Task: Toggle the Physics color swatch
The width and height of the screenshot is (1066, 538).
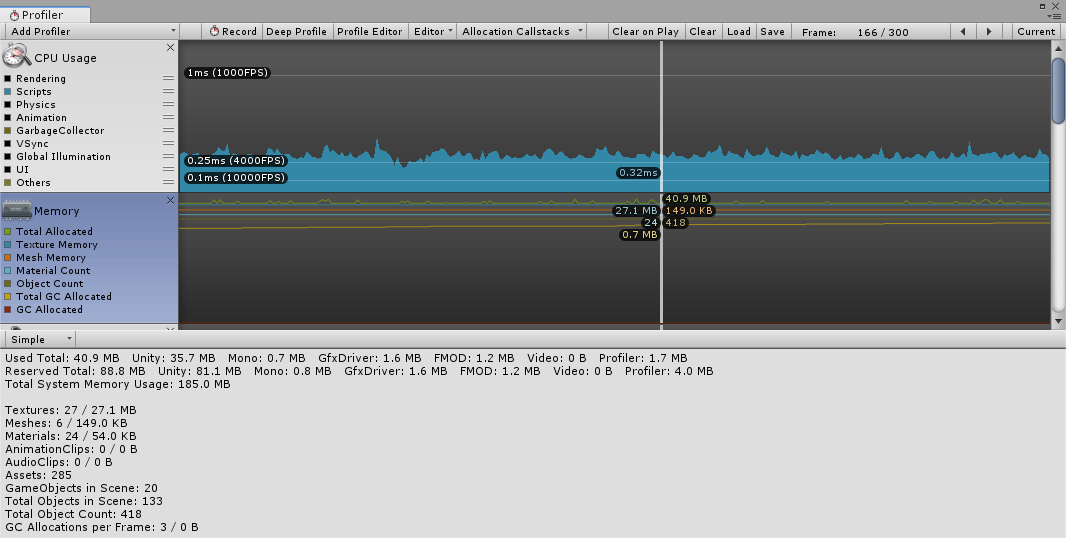Action: point(7,105)
